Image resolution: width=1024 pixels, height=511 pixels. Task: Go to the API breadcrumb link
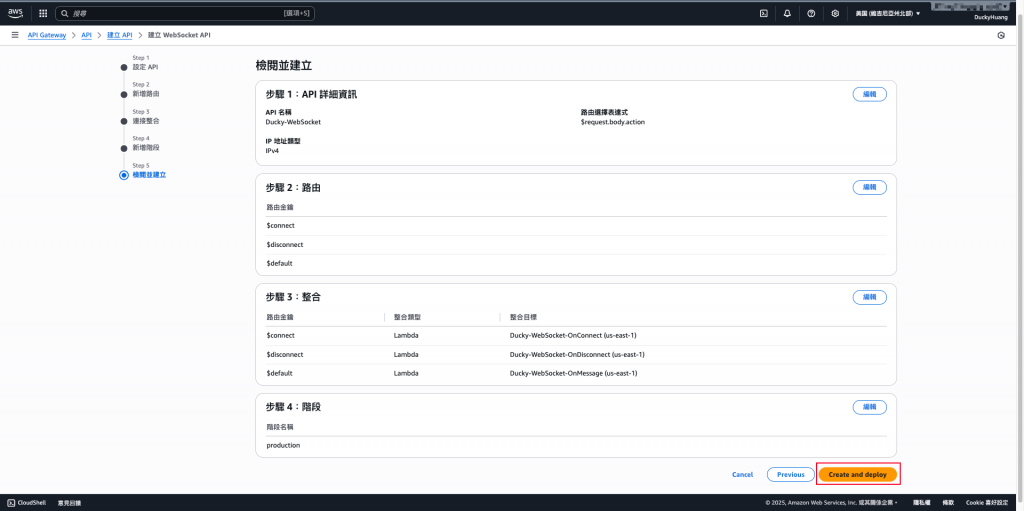coord(86,35)
